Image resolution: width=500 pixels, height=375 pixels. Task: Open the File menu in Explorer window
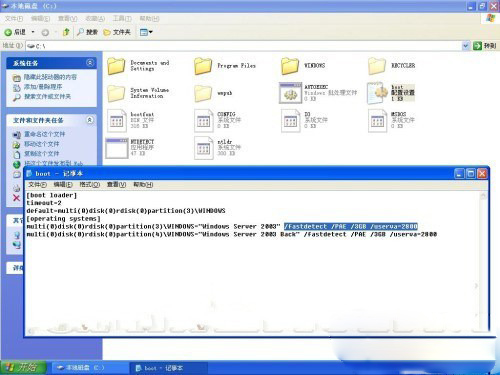(14, 18)
